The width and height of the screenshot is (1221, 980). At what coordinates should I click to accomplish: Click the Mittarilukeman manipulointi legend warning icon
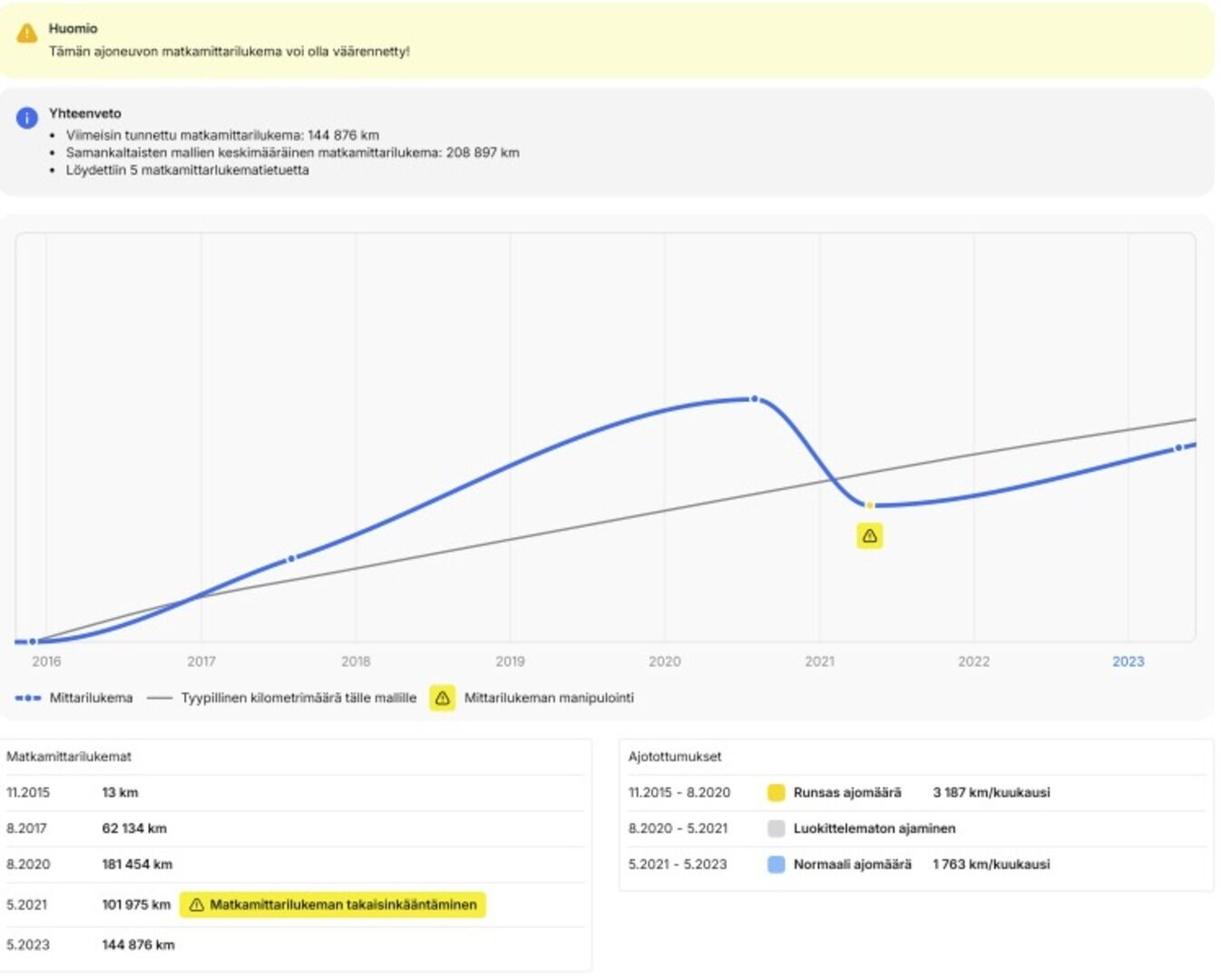[442, 698]
